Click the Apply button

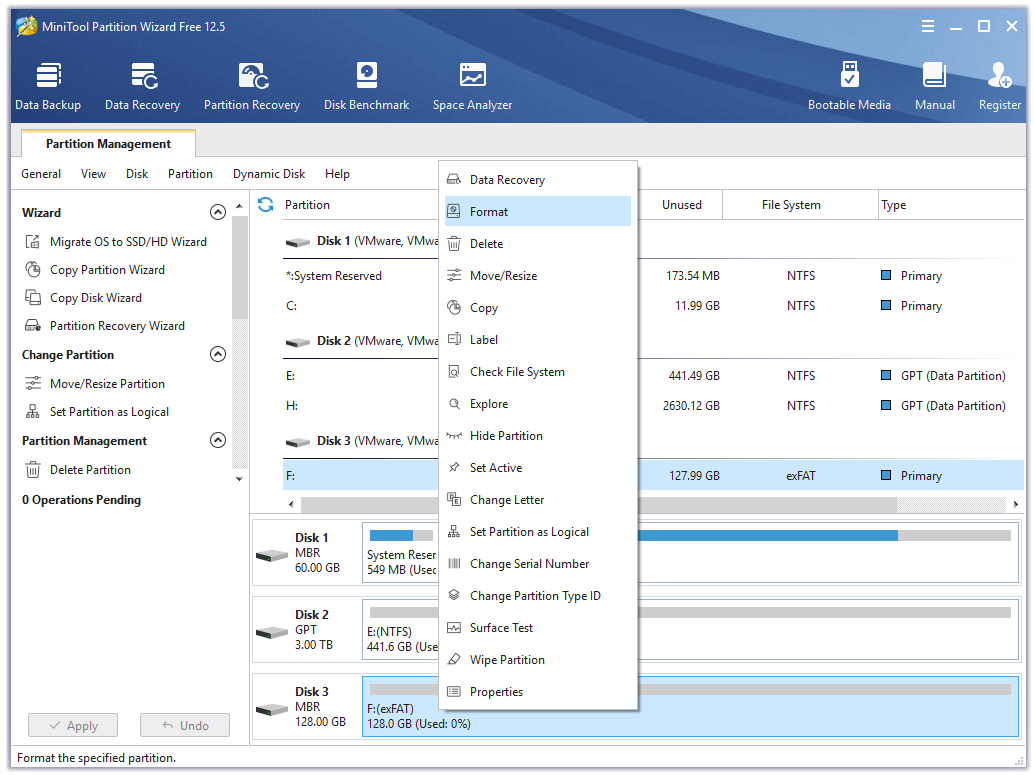(x=73, y=726)
